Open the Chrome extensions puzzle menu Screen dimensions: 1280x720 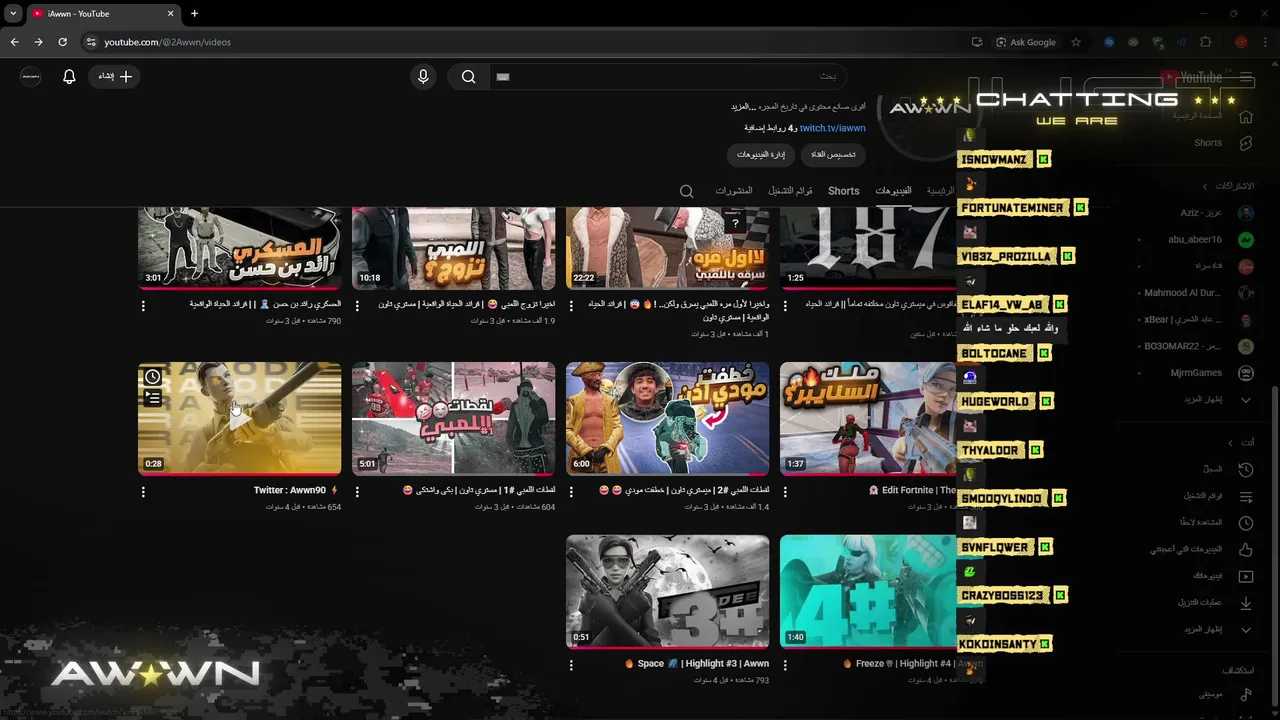pyautogui.click(x=1205, y=42)
